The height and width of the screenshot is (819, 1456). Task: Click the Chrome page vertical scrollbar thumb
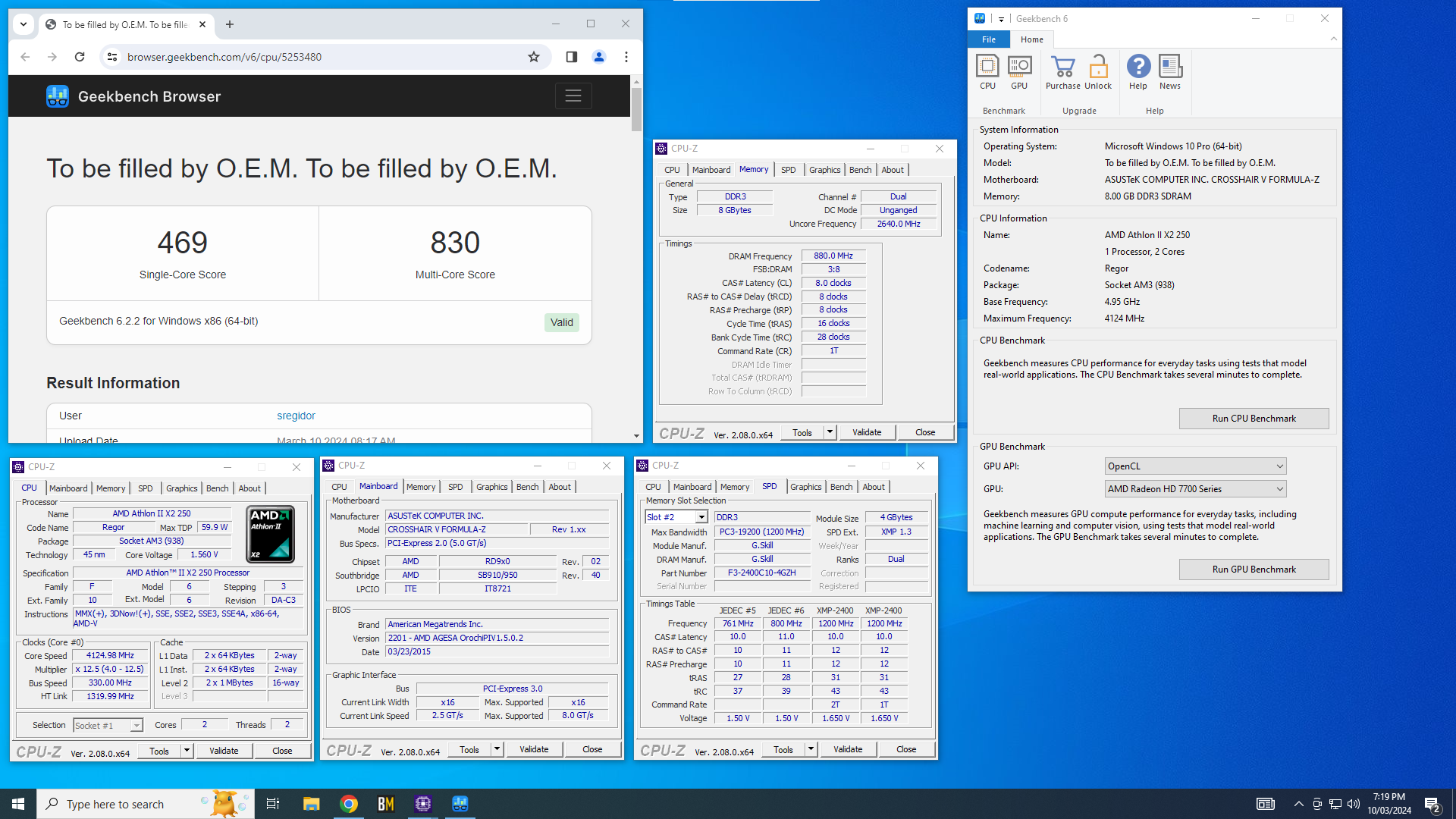636,108
